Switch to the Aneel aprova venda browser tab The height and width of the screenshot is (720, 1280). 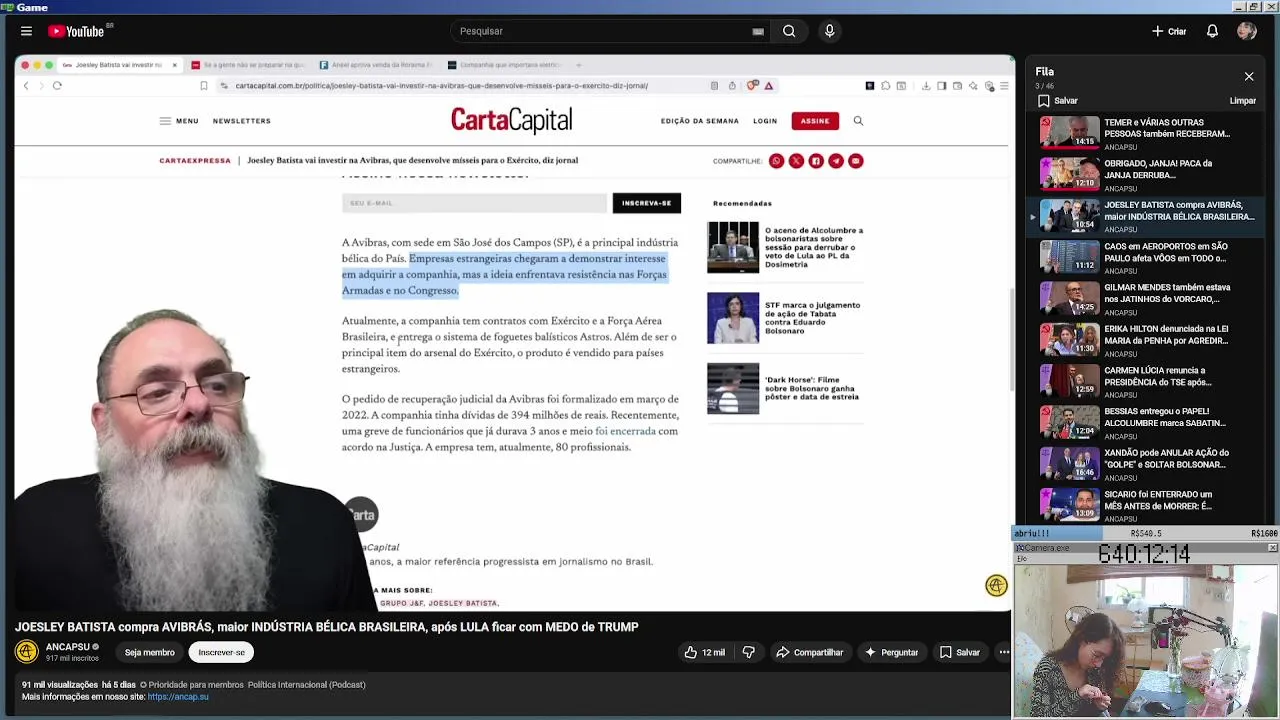[x=375, y=65]
